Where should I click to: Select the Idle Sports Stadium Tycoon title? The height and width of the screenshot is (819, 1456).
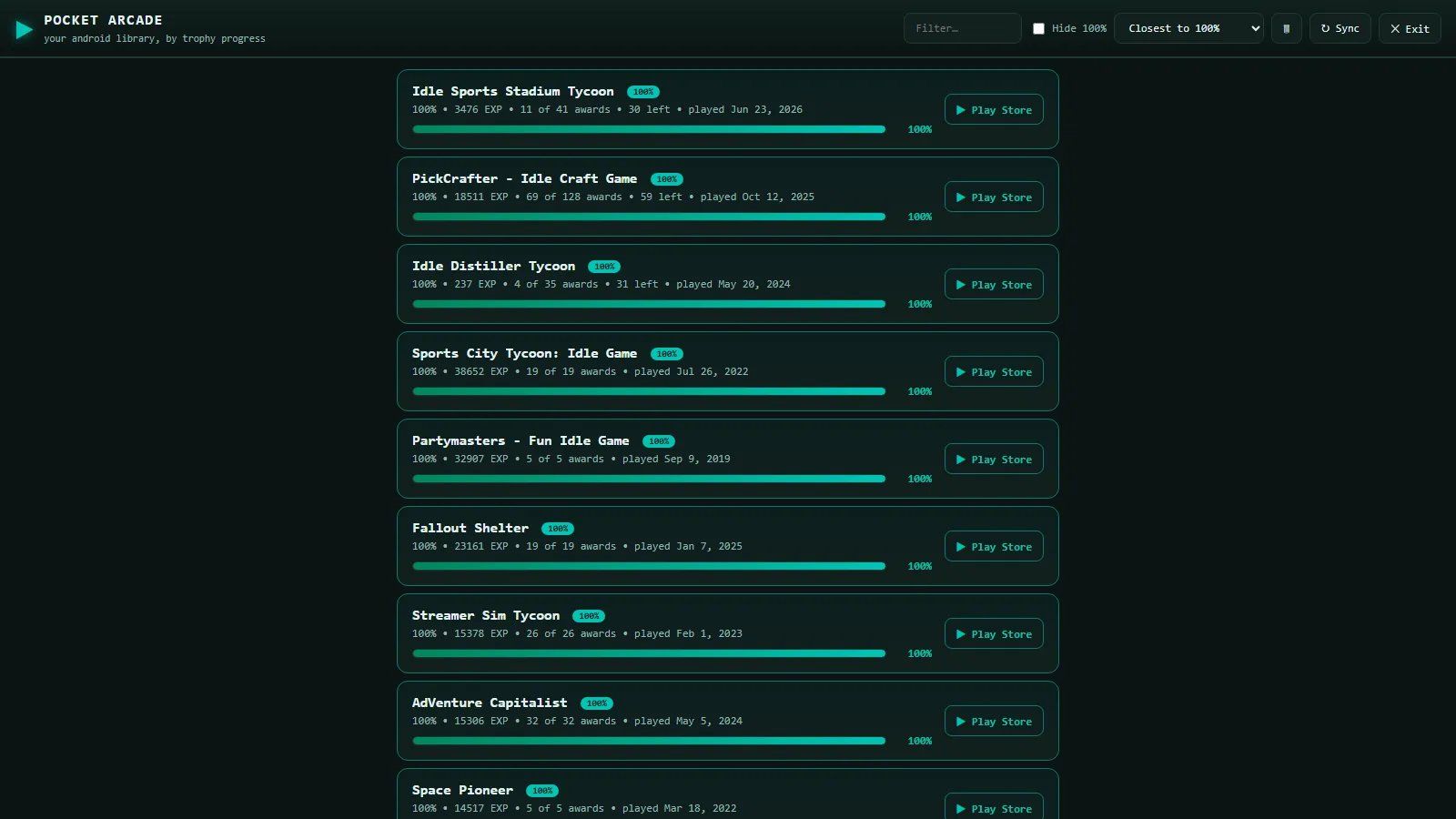click(x=513, y=91)
